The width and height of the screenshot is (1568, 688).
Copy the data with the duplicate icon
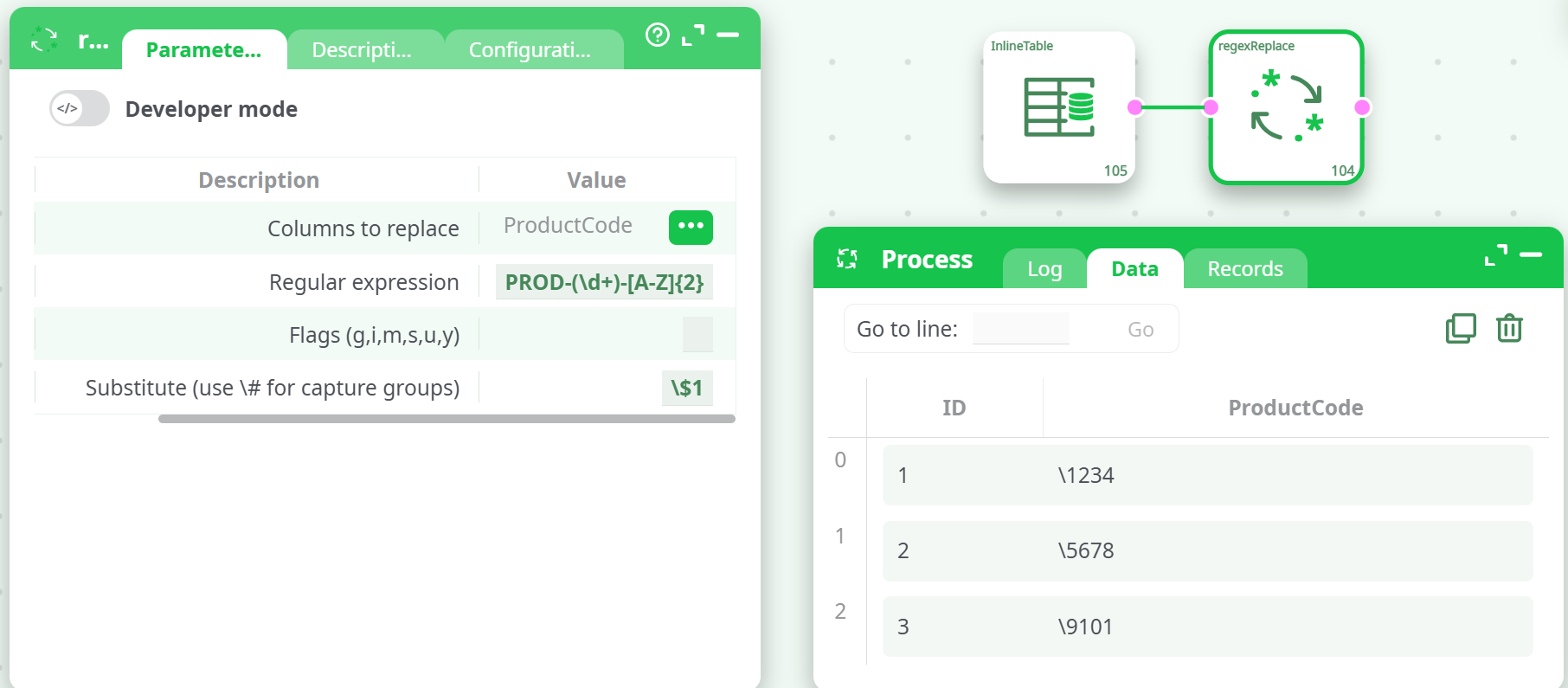1461,329
